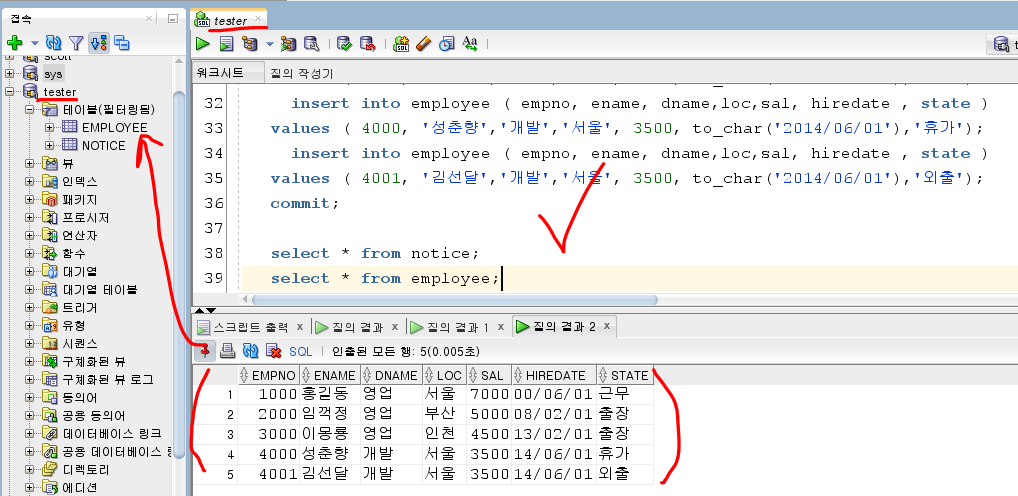This screenshot has width=1018, height=496.
Task: Sort by EMPNO column header
Action: click(269, 375)
